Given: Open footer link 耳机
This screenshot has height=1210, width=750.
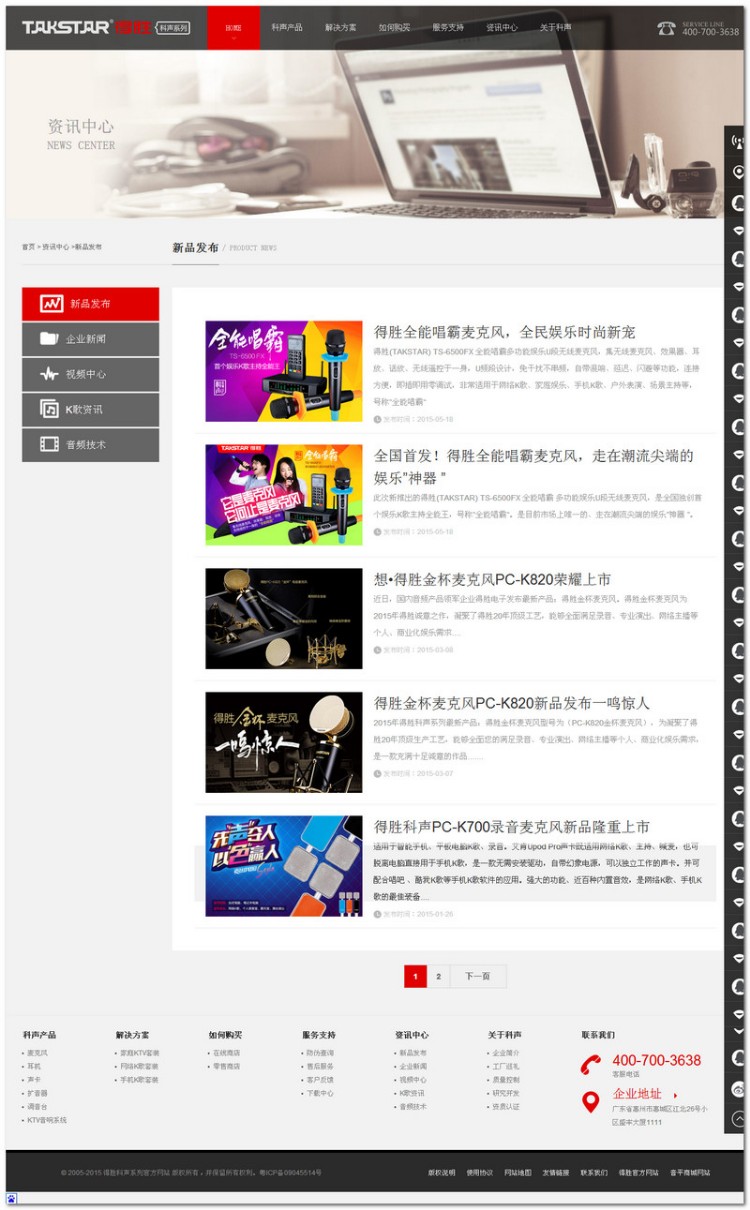Looking at the screenshot, I should [x=34, y=1066].
